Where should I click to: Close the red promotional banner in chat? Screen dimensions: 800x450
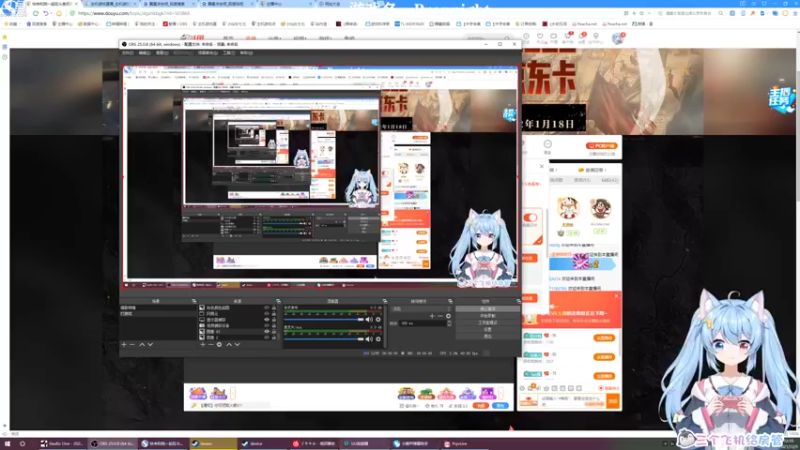coord(616,296)
